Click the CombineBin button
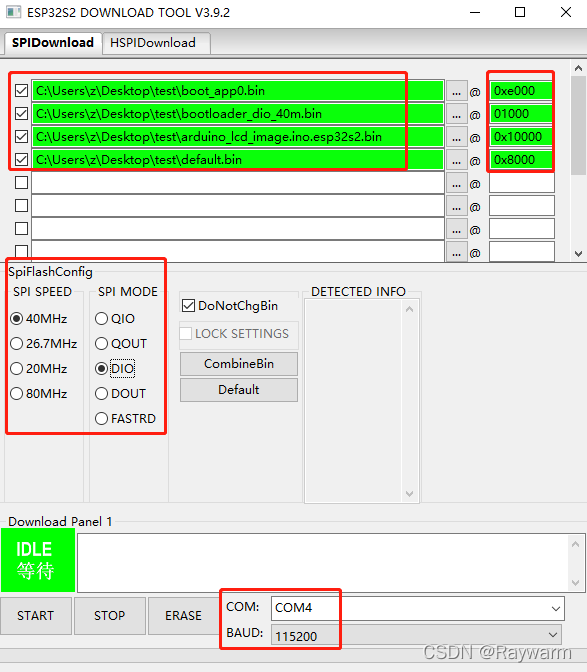Screen dimensions: 587x672 (239, 364)
